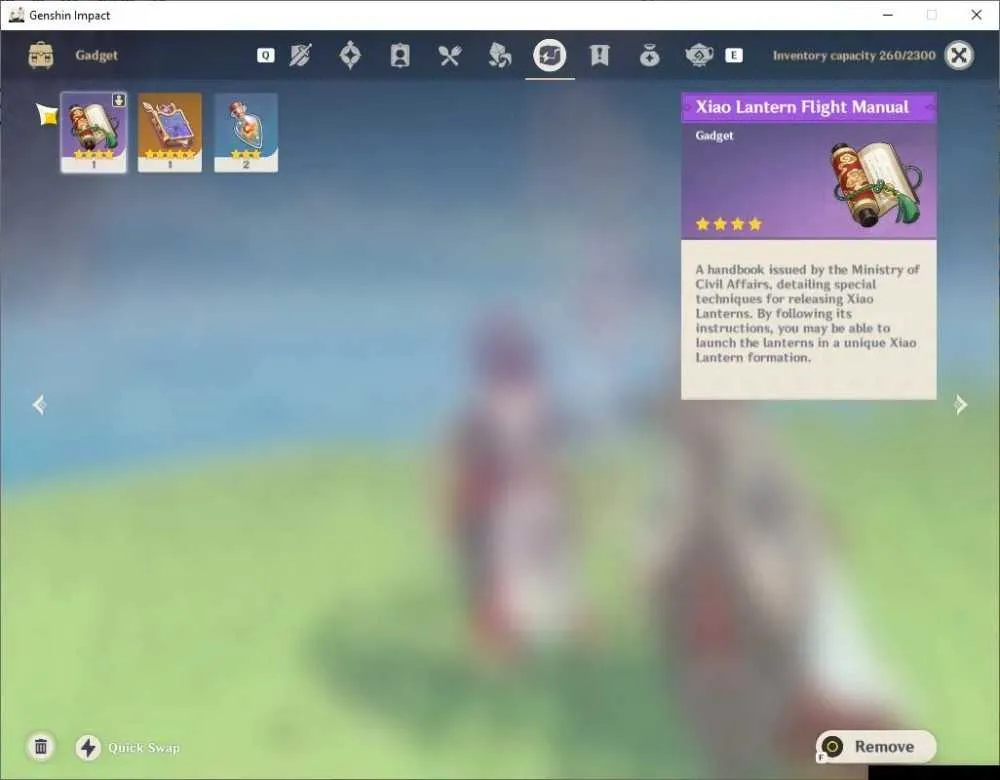Click the four-star rarity in details panel
Viewport: 1000px width, 780px height.
(x=728, y=224)
